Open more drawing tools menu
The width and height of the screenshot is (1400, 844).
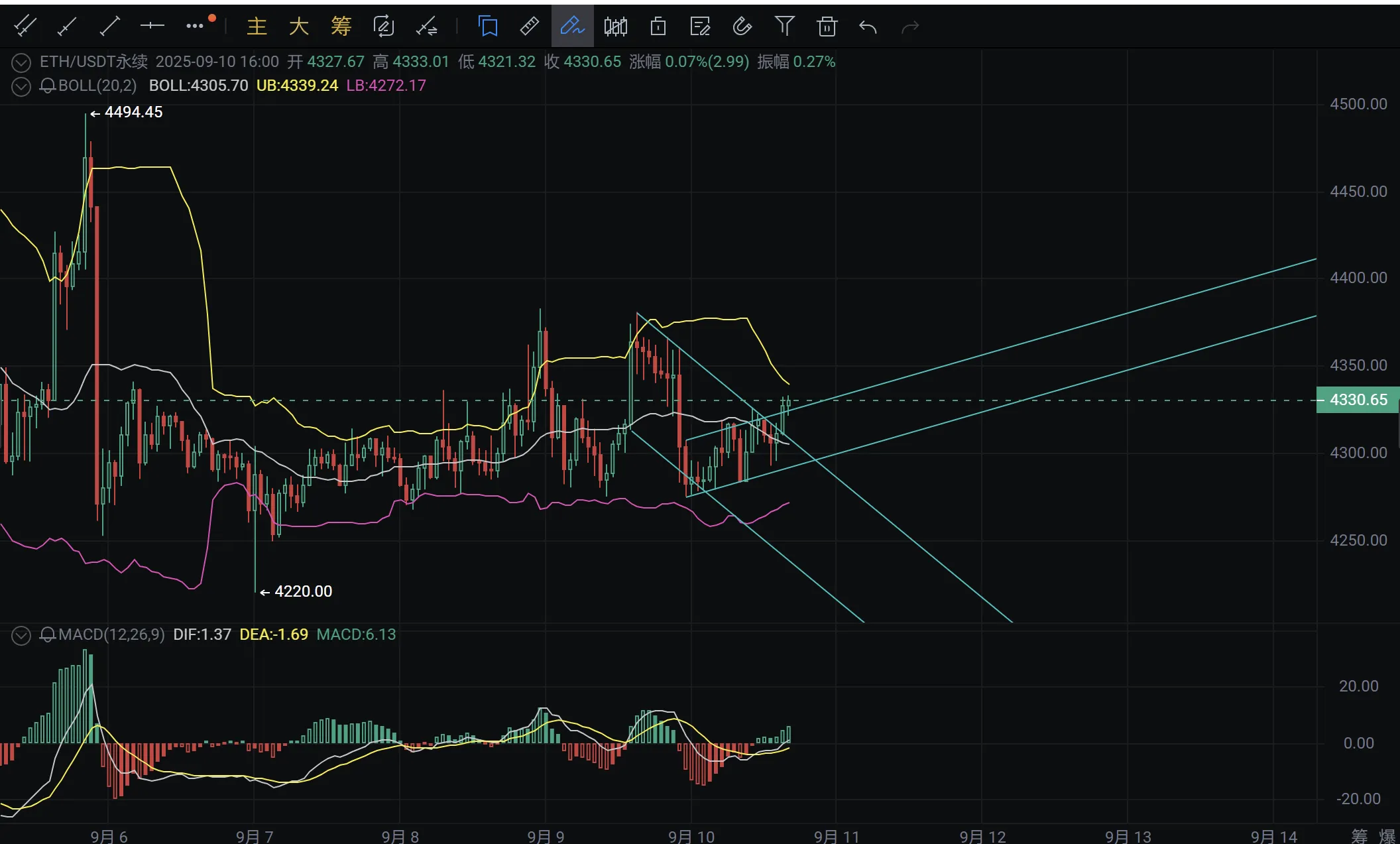click(x=195, y=26)
